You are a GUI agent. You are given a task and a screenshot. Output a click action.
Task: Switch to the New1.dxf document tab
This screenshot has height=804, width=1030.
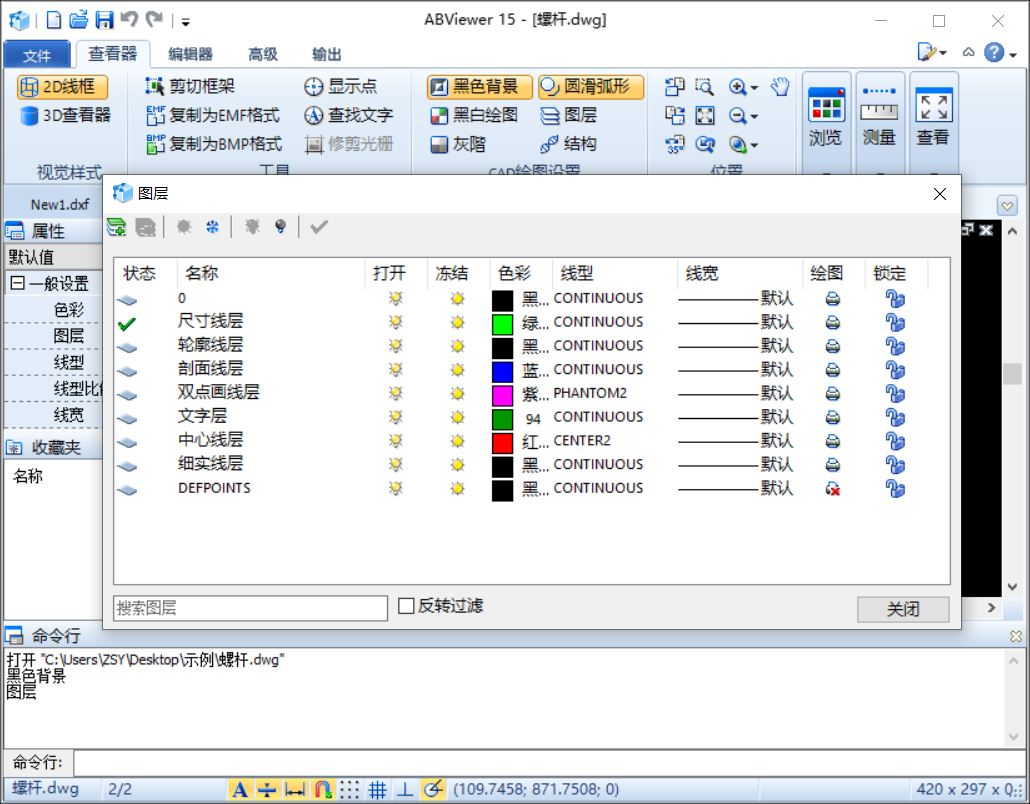[60, 204]
